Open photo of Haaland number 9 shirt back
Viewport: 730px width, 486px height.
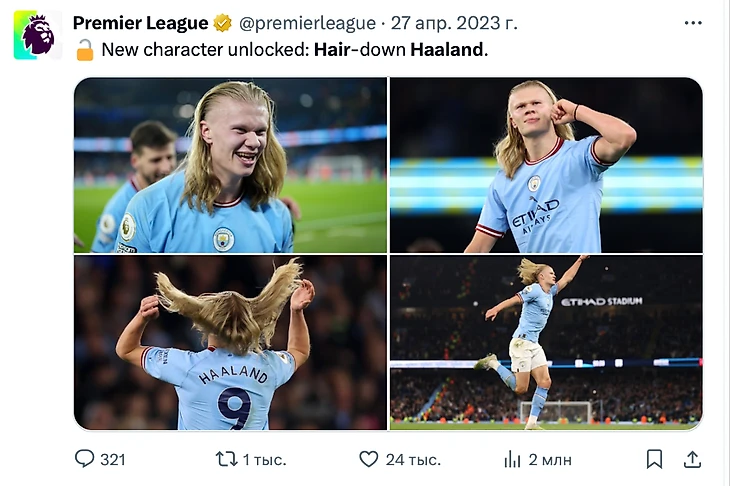[230, 342]
